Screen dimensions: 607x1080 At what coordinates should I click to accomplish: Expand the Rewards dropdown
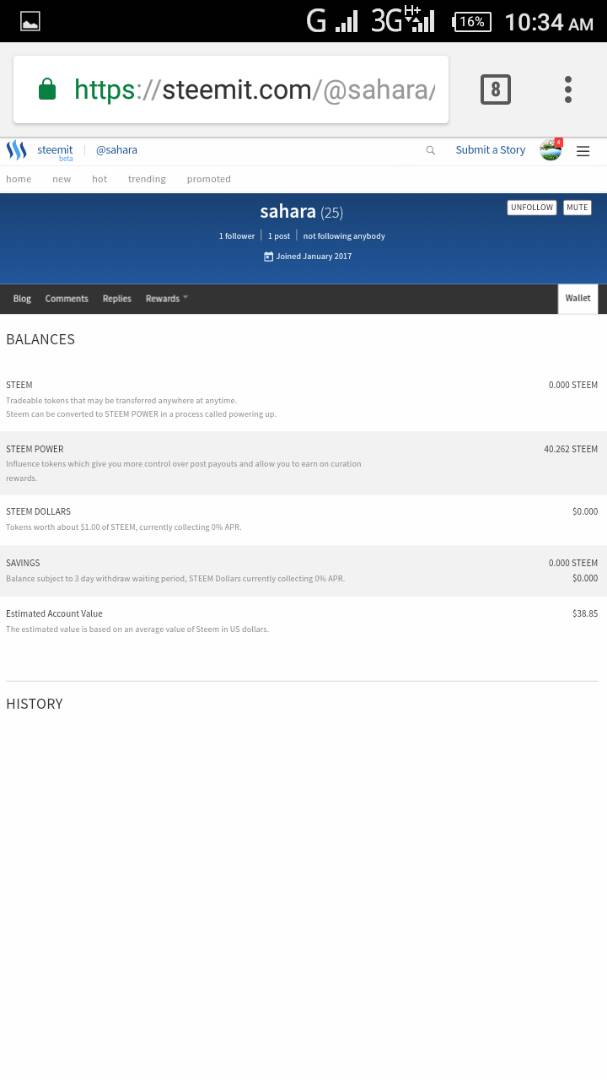click(166, 299)
